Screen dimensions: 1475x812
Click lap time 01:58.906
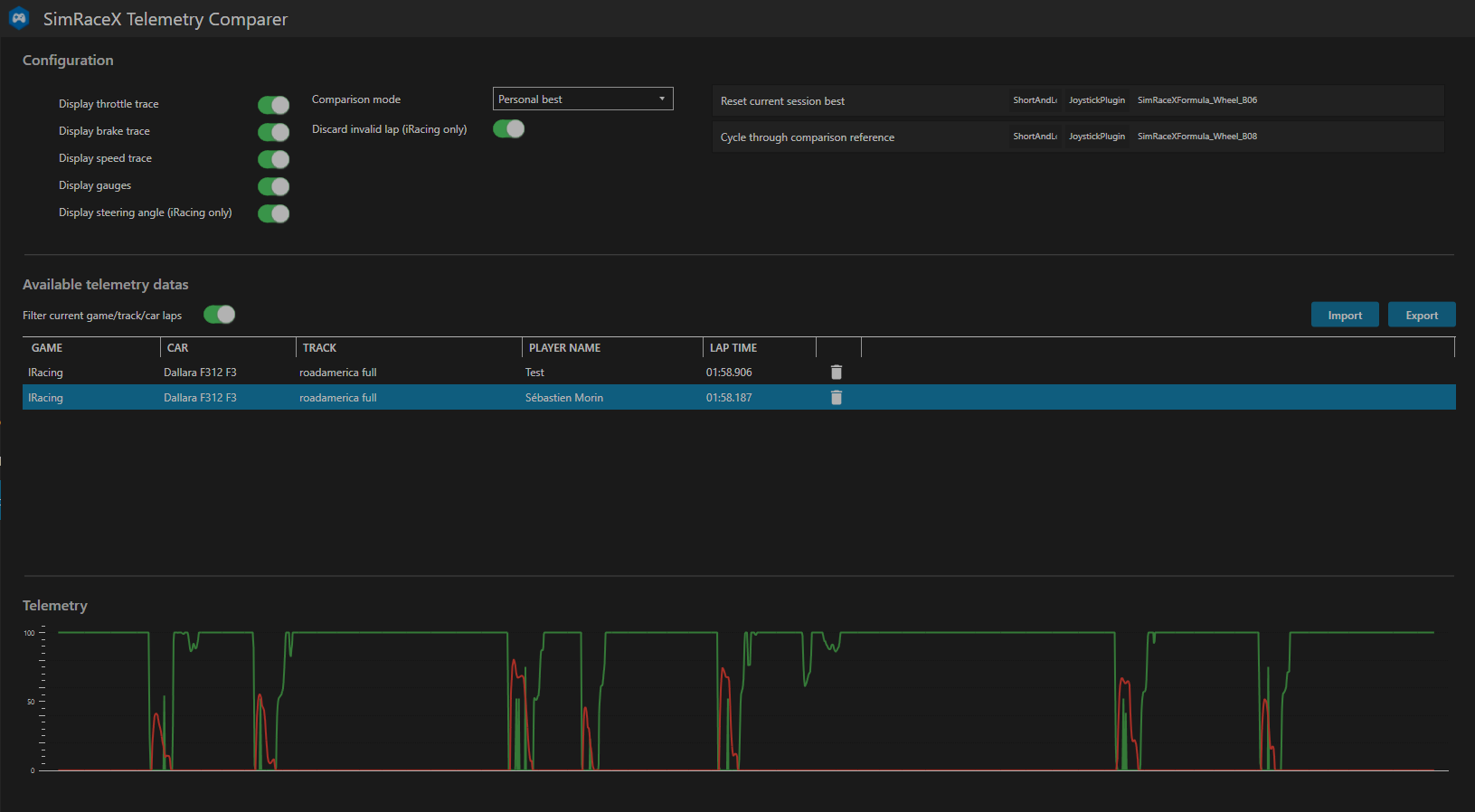tap(729, 373)
